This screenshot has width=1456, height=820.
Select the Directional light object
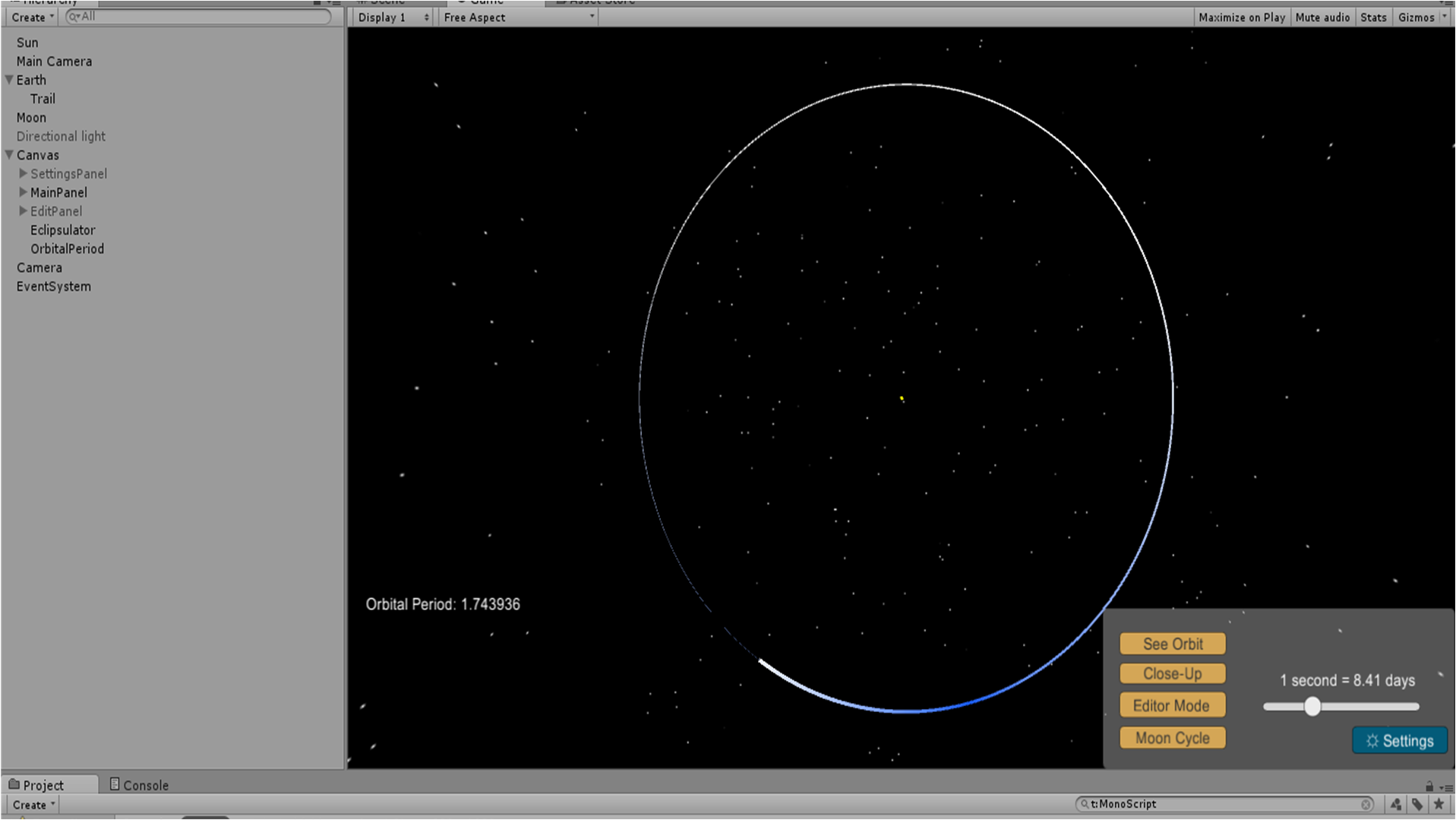(61, 137)
